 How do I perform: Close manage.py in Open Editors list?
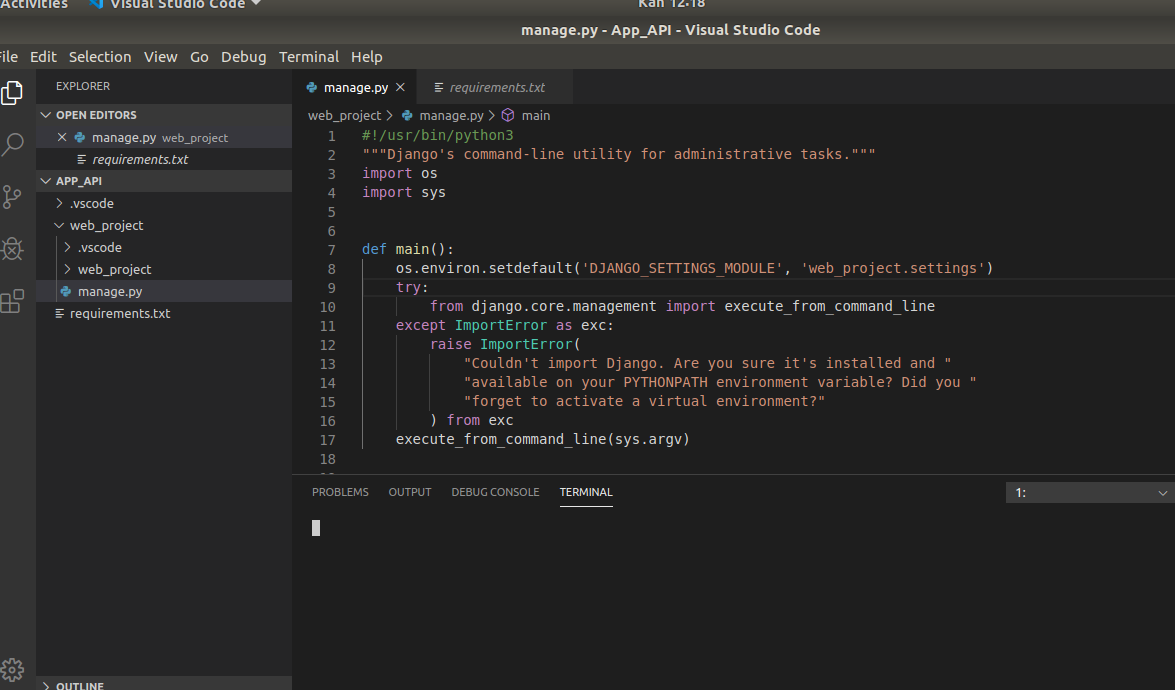pos(62,137)
